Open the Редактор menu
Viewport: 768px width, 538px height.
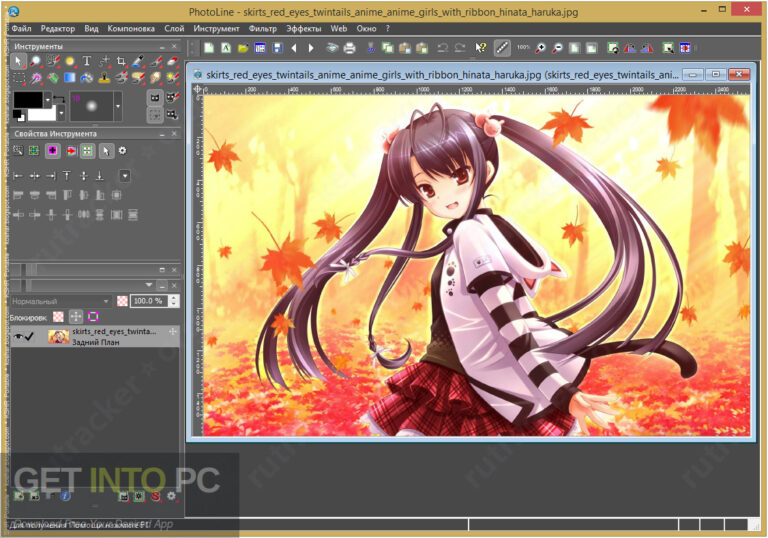tap(58, 28)
